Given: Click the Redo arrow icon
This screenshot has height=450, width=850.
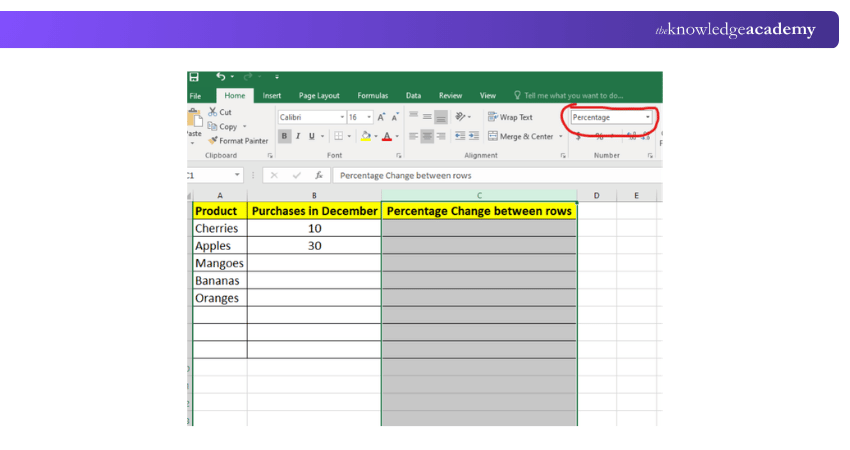Looking at the screenshot, I should click(248, 77).
